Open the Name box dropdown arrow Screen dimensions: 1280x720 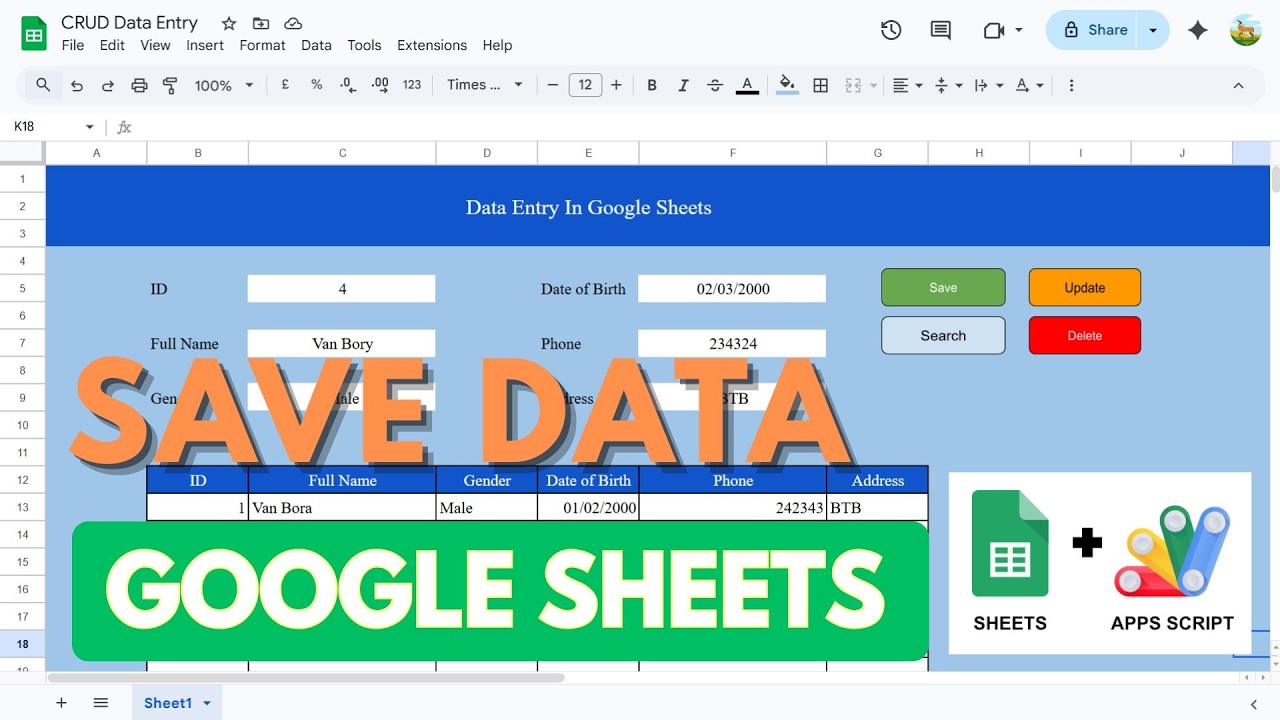point(89,127)
